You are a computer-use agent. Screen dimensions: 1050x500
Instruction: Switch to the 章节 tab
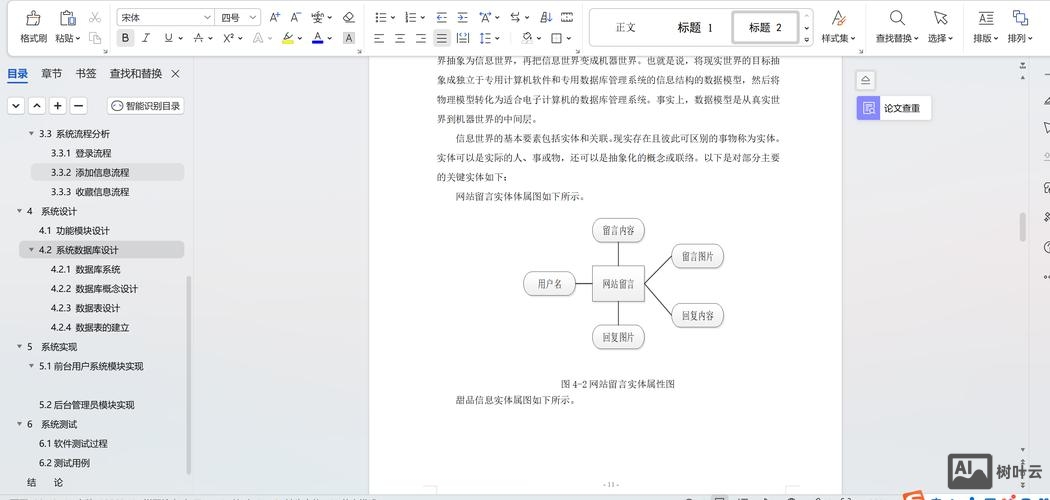coord(52,74)
